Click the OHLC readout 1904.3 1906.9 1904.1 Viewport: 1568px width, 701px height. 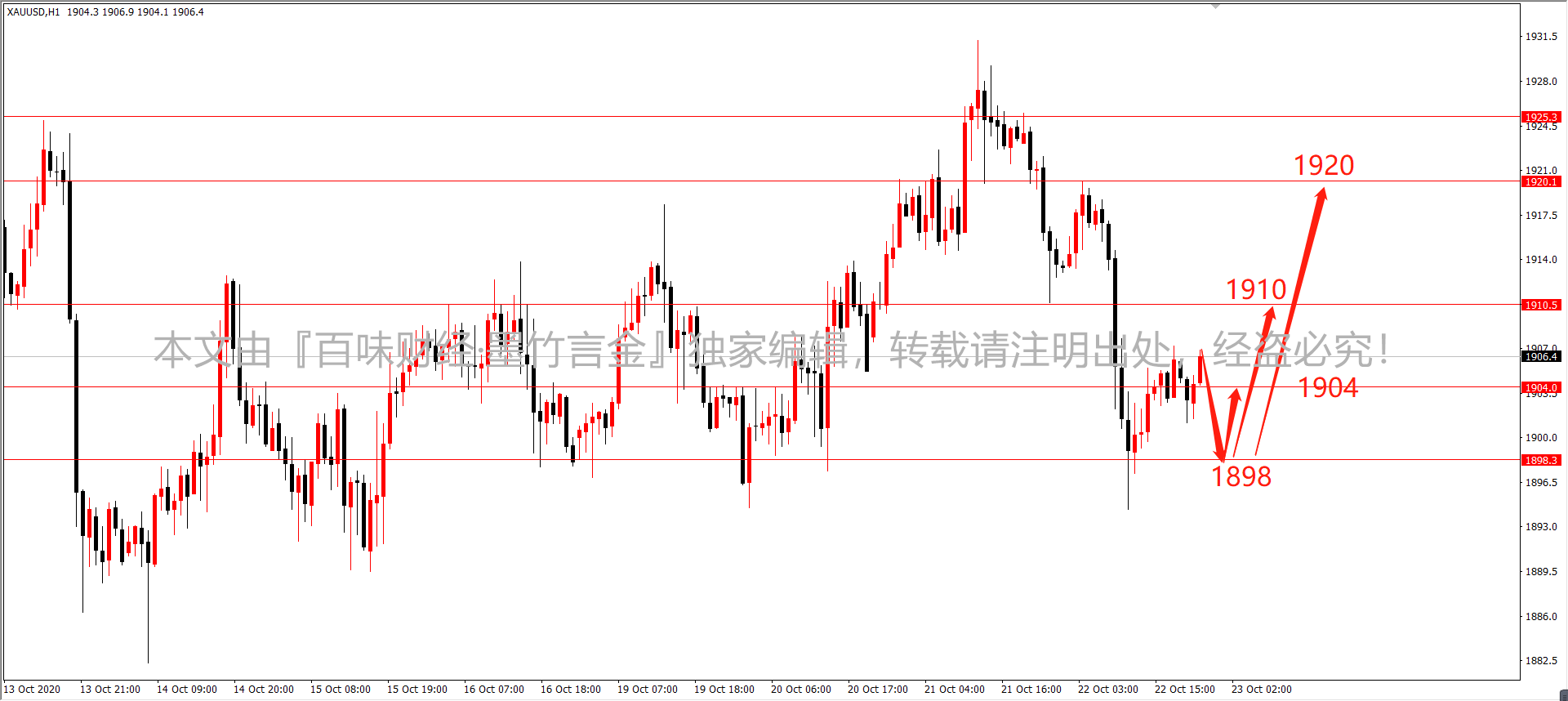point(118,12)
